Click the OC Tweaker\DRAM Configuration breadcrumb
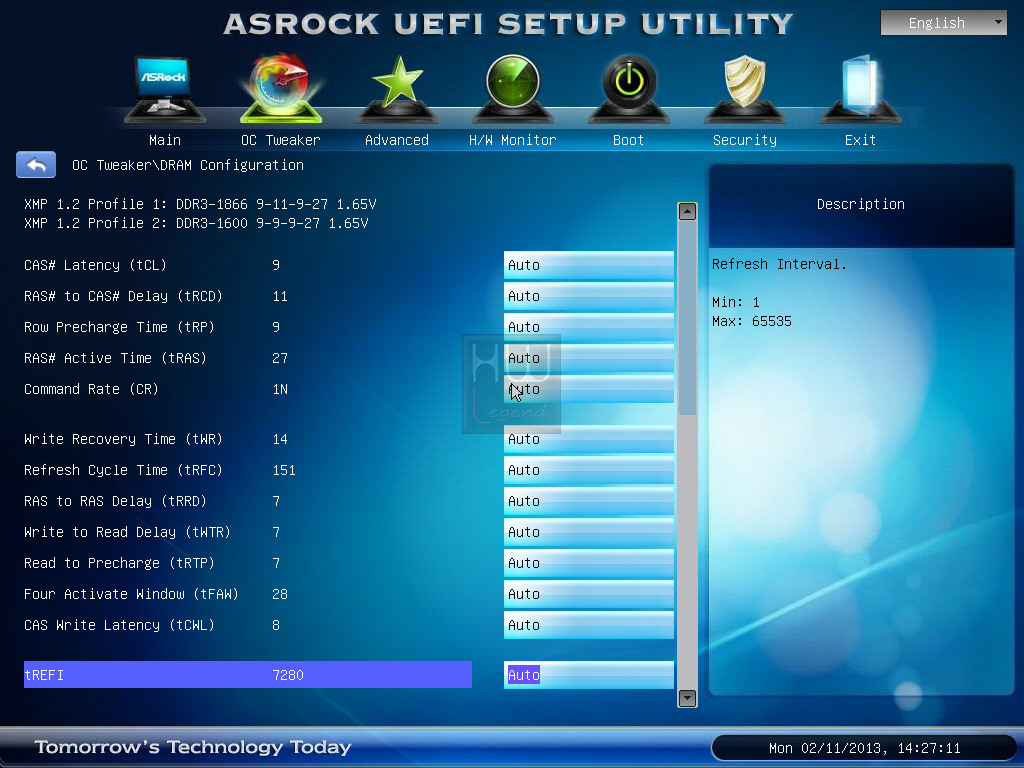 pyautogui.click(x=187, y=165)
